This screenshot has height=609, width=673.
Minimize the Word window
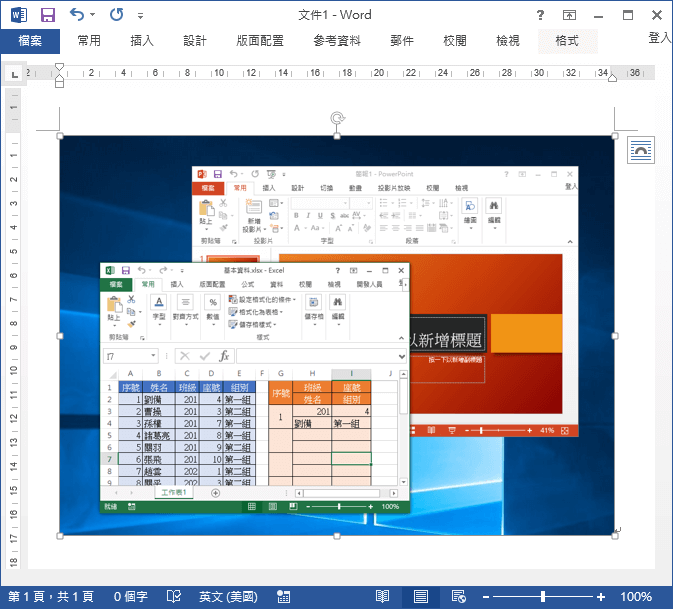[x=598, y=16]
